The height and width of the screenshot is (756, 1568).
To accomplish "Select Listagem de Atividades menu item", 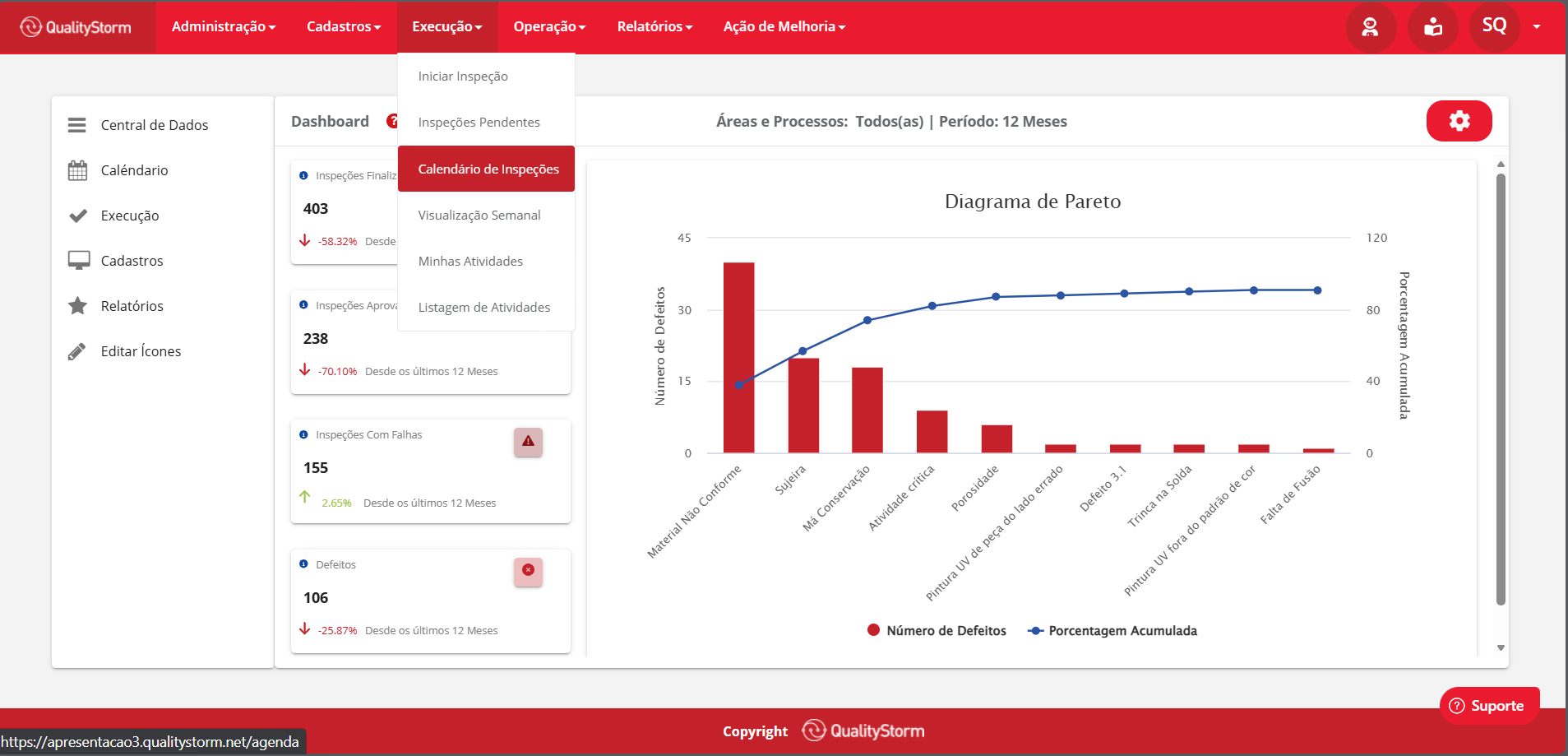I will pyautogui.click(x=486, y=307).
